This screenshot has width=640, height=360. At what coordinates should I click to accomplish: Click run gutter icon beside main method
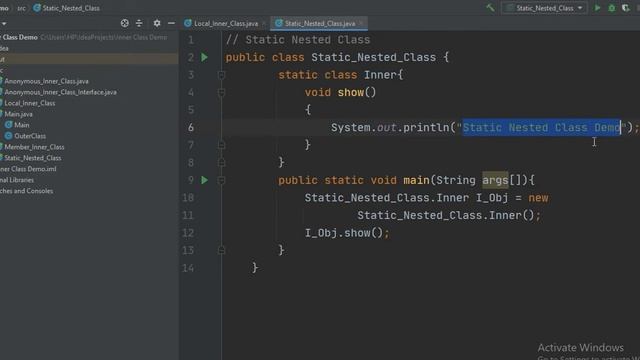pyautogui.click(x=204, y=180)
